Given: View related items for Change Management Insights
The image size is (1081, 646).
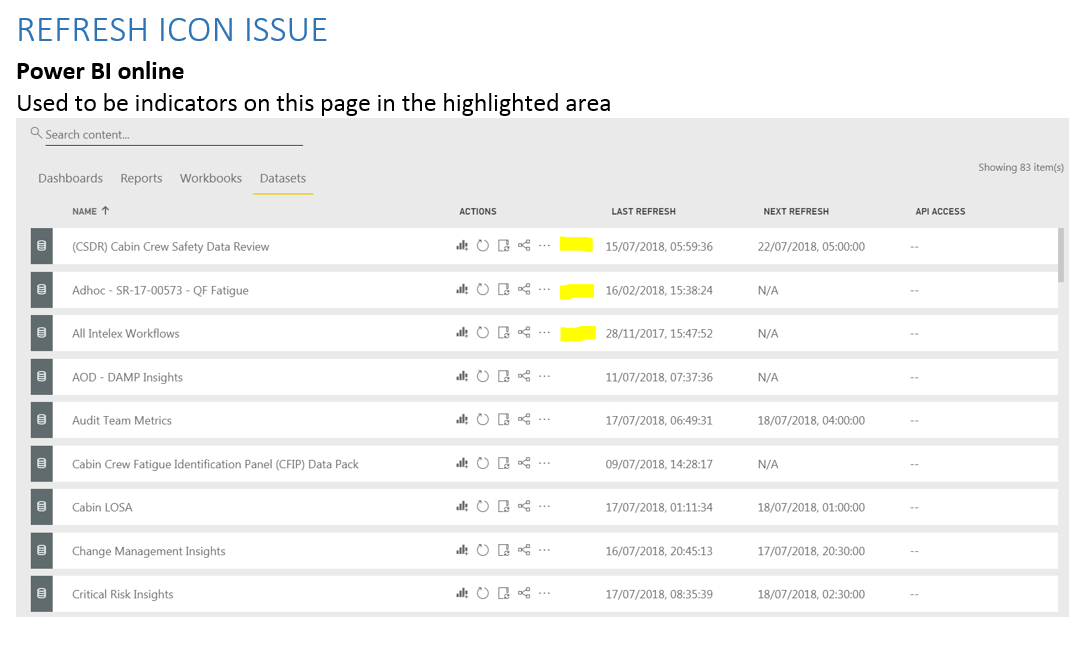Looking at the screenshot, I should (x=524, y=550).
